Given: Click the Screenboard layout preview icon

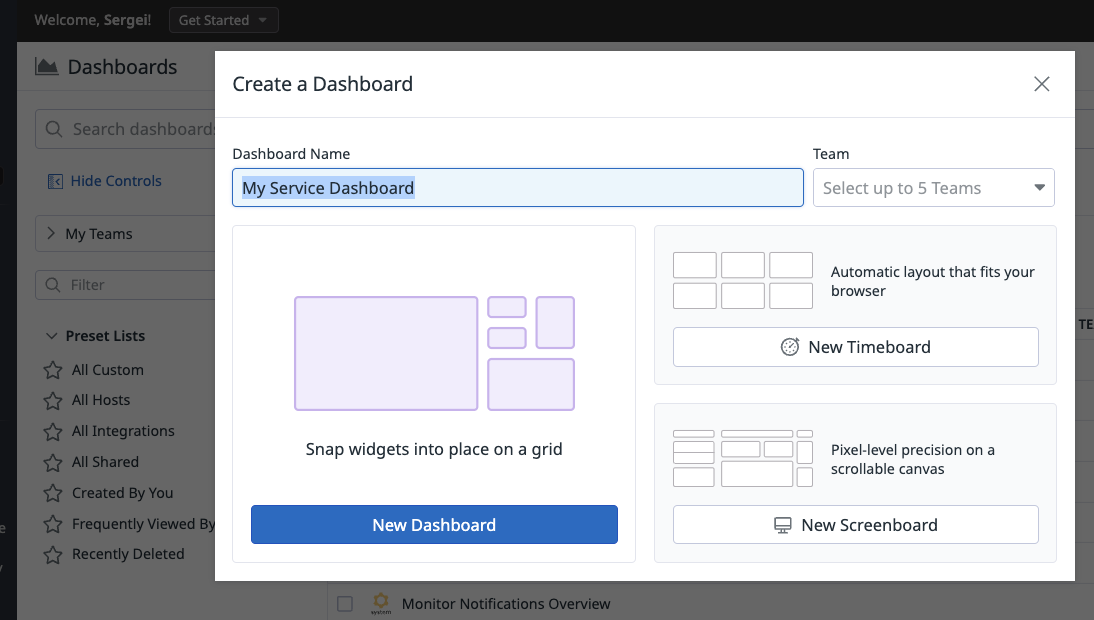Looking at the screenshot, I should coord(742,458).
